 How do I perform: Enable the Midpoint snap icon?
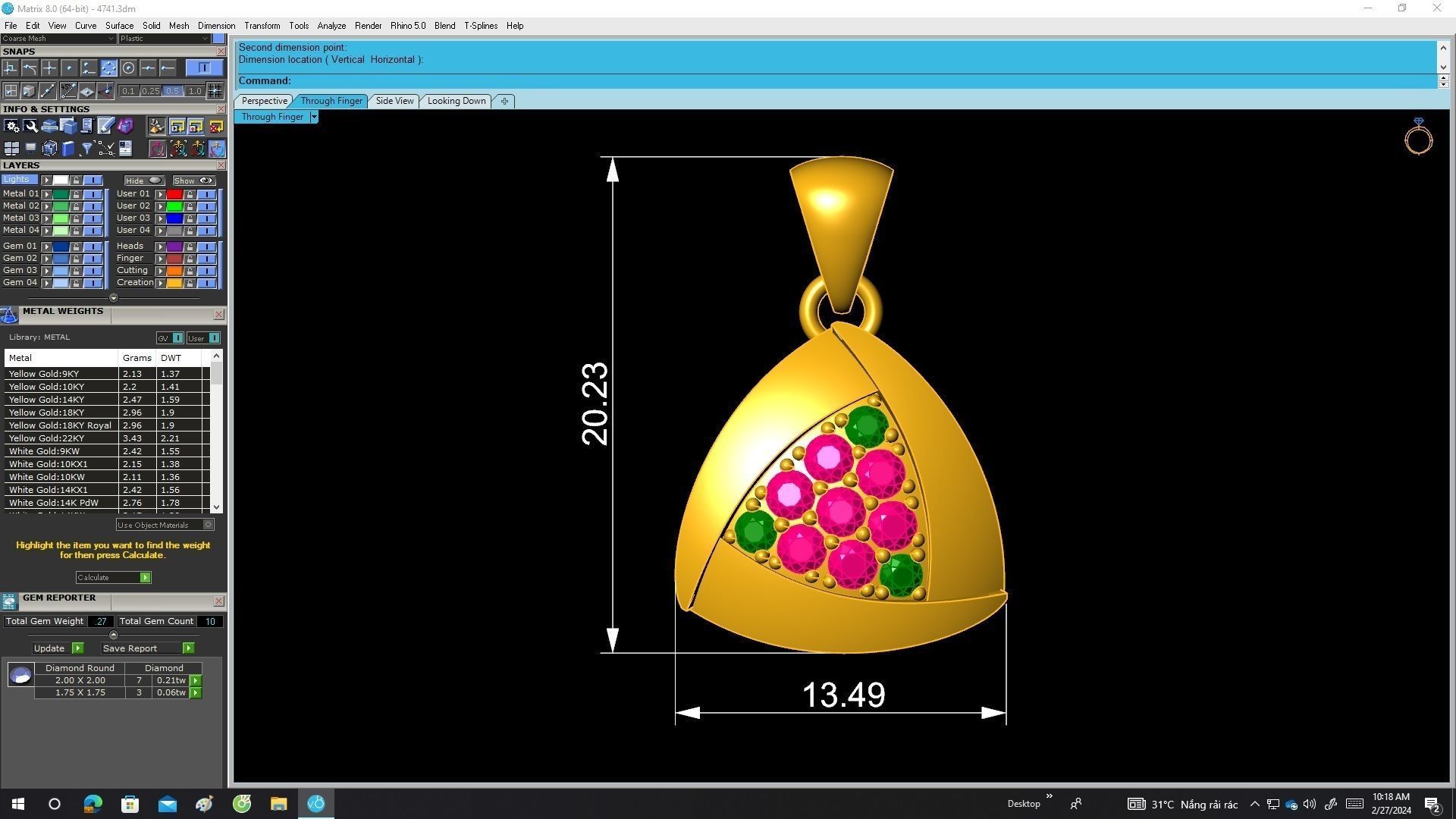click(148, 68)
